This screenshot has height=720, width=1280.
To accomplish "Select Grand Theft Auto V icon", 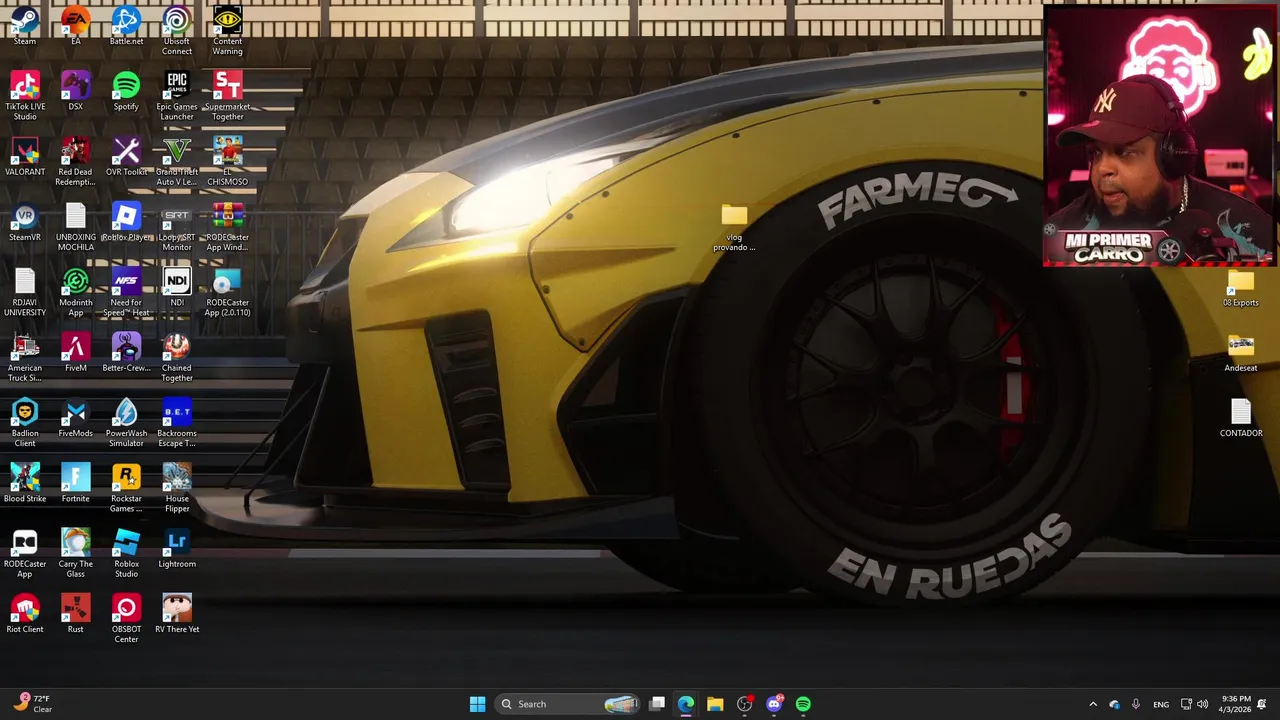I will click(177, 161).
